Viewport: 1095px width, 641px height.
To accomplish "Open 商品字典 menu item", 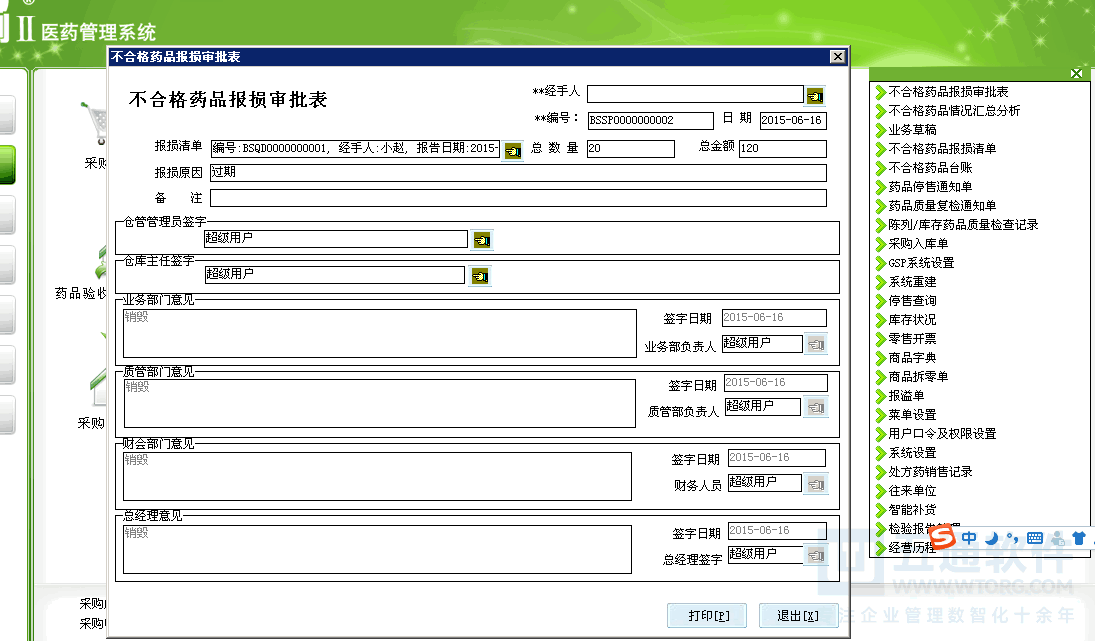I will tap(912, 358).
